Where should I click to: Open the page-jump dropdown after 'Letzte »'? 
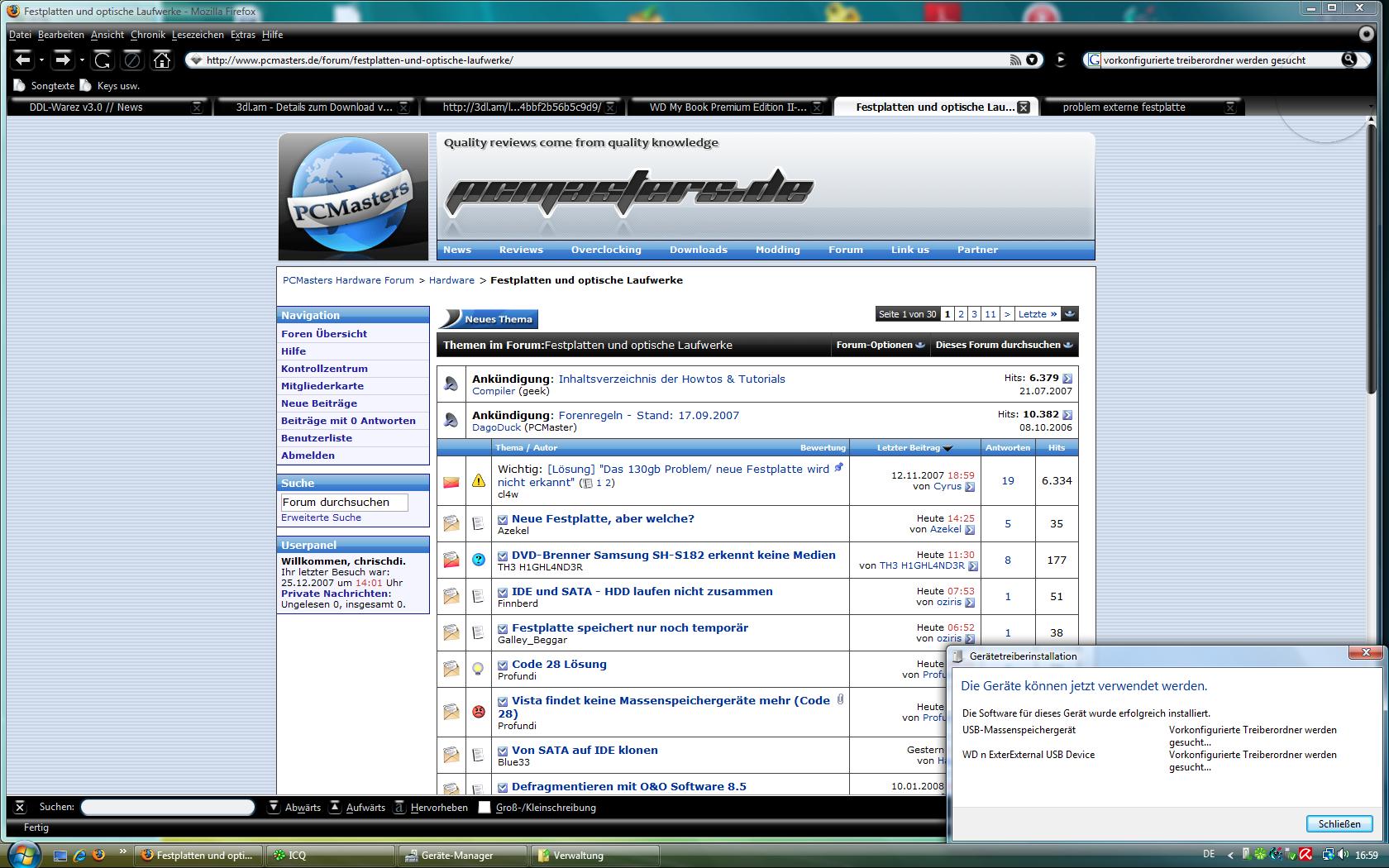[1070, 314]
